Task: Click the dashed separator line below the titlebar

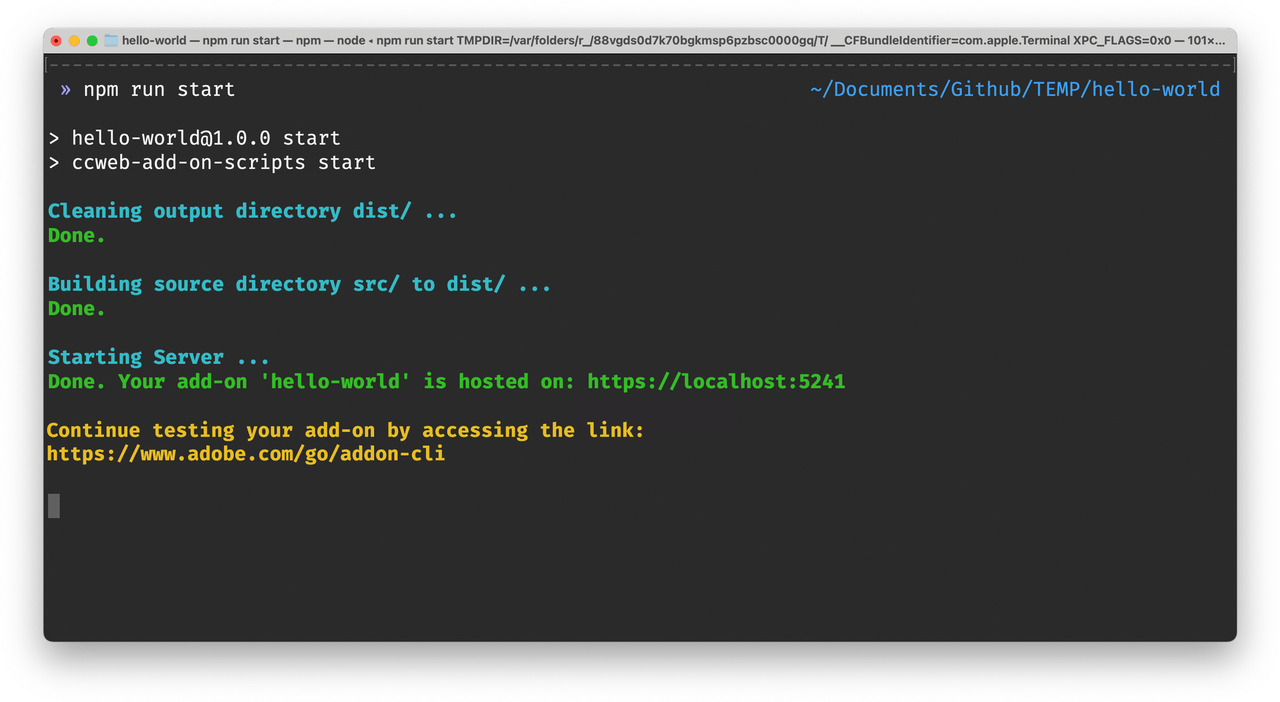Action: pyautogui.click(x=640, y=62)
